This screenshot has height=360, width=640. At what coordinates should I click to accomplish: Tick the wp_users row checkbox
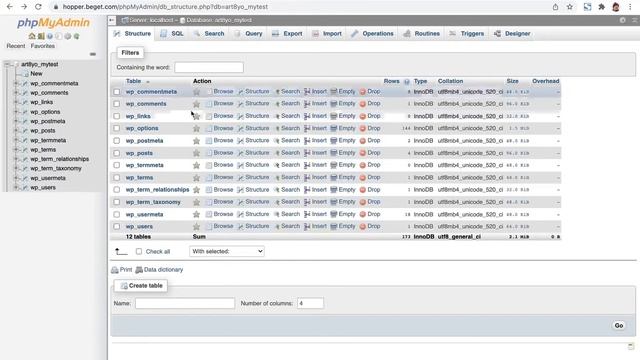(x=117, y=227)
